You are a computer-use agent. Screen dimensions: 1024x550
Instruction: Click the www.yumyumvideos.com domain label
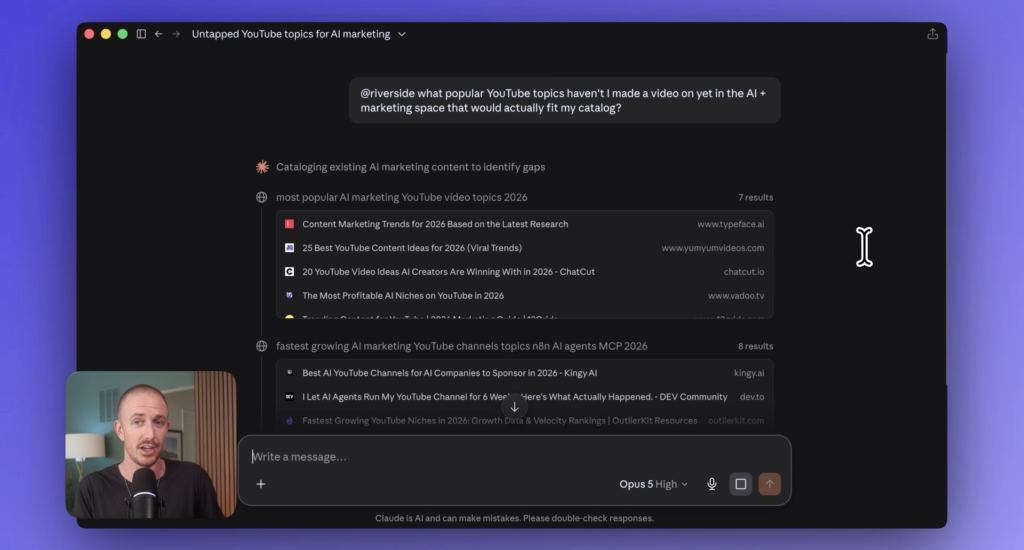click(x=712, y=248)
